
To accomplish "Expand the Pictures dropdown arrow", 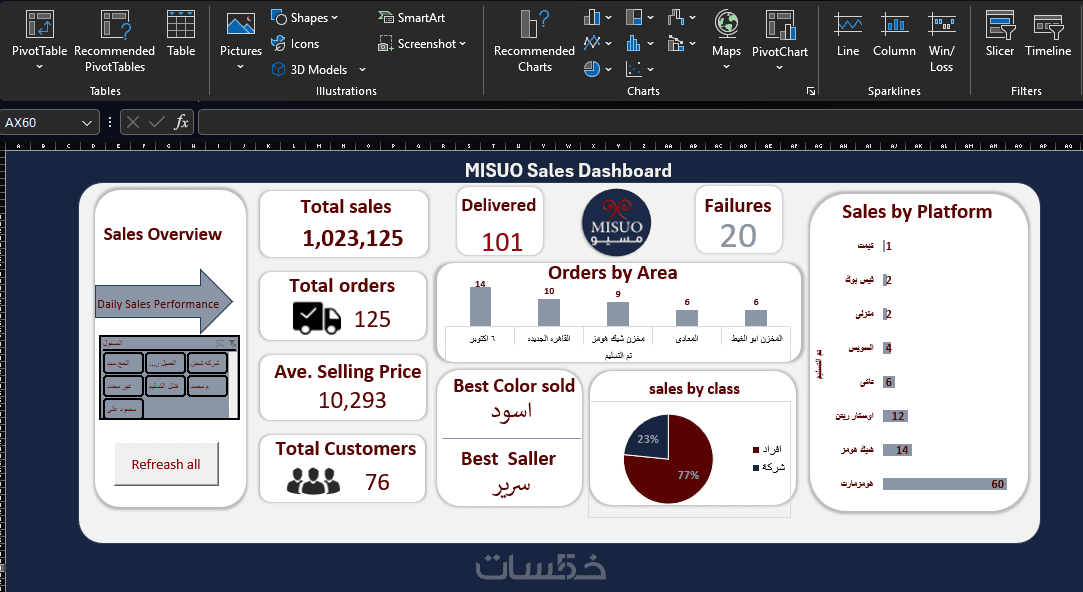I will (x=240, y=67).
